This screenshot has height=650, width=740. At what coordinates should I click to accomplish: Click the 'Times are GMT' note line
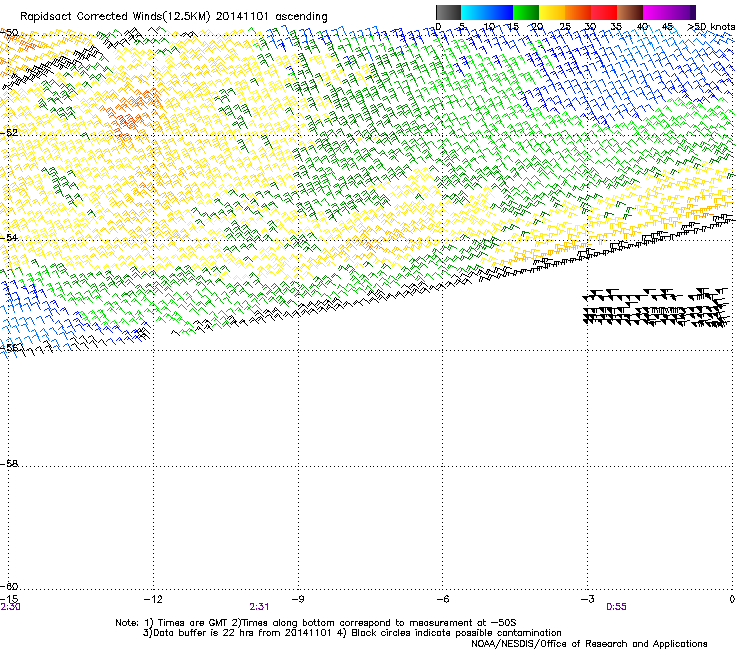point(316,623)
